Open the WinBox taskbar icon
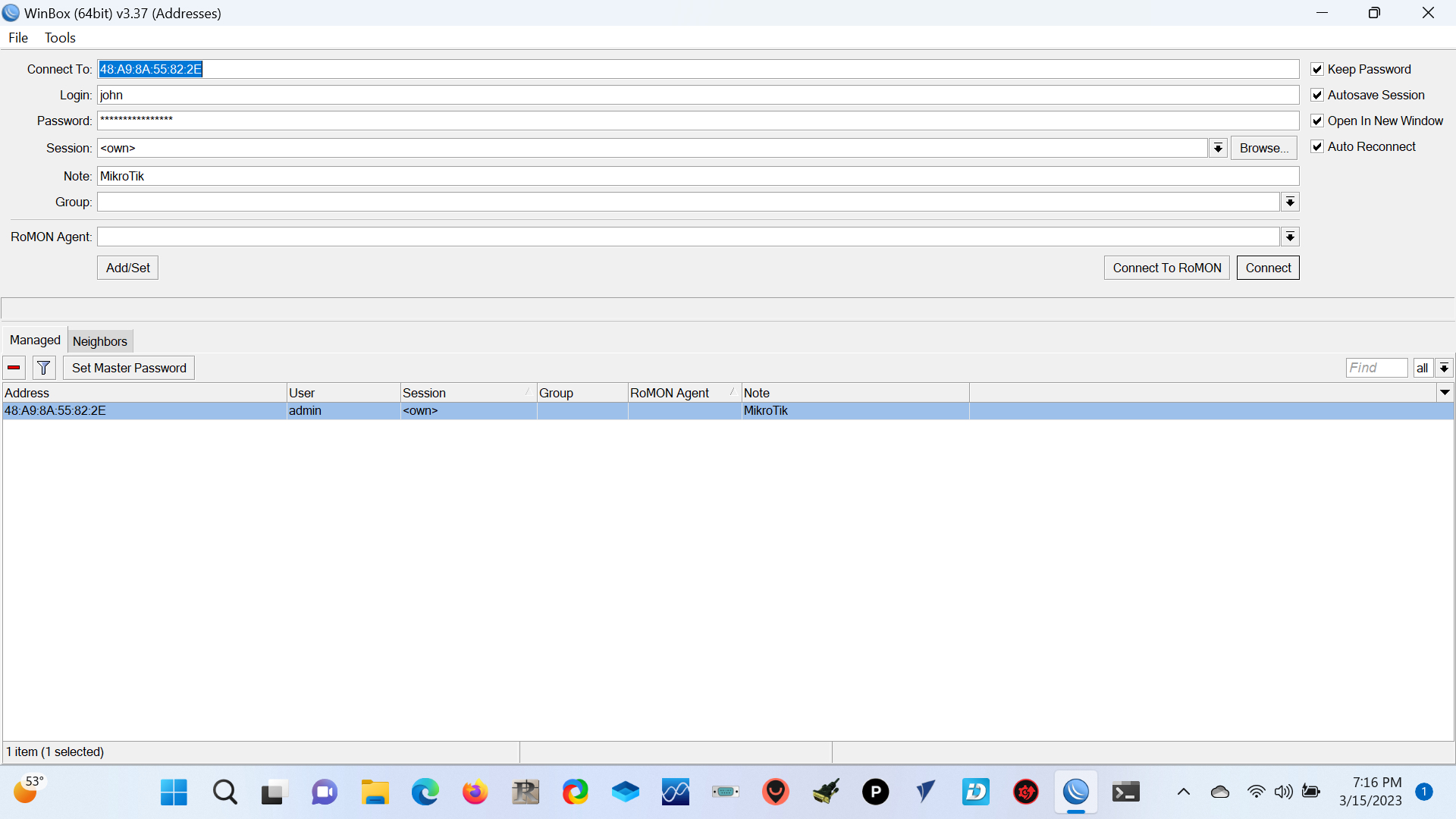This screenshot has height=819, width=1456. [x=1077, y=792]
